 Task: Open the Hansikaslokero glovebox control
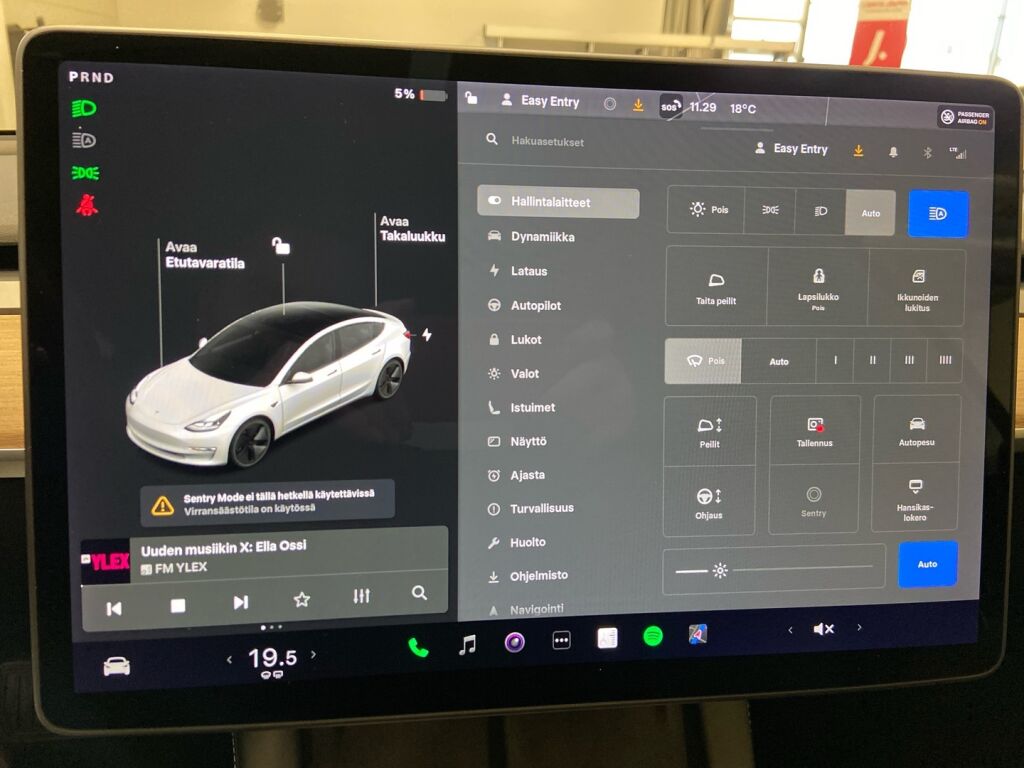coord(916,502)
